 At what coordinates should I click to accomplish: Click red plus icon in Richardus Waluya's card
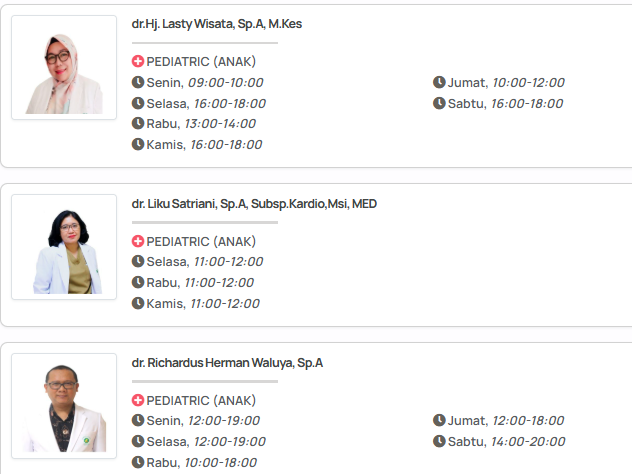[x=138, y=400]
